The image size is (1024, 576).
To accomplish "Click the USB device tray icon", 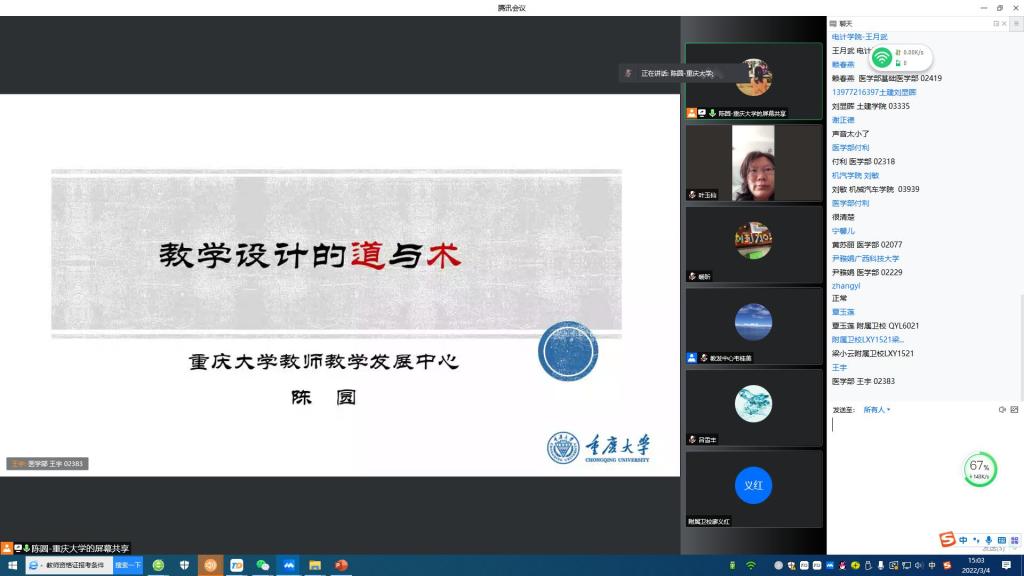I will 868,566.
